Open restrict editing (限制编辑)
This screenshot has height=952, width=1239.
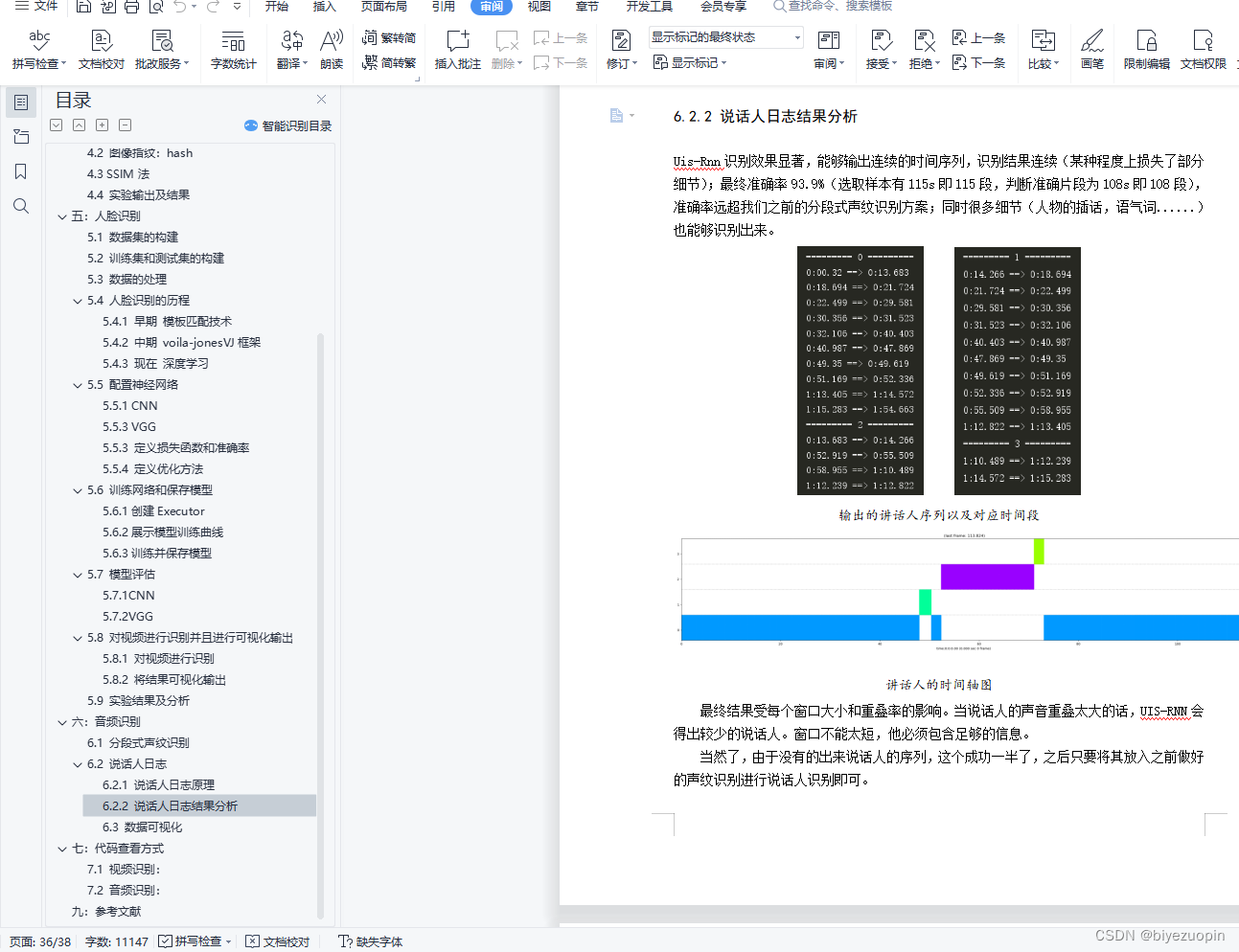[1146, 50]
